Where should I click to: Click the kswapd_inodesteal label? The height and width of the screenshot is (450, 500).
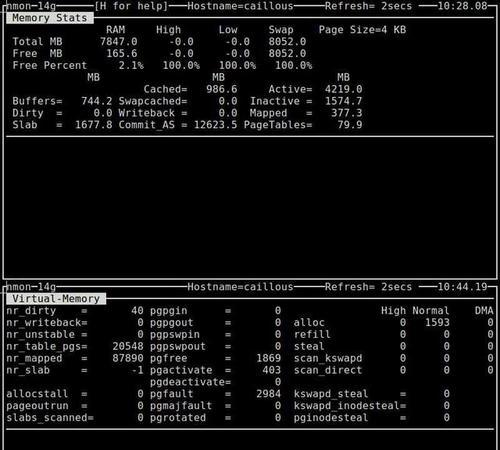(347, 406)
